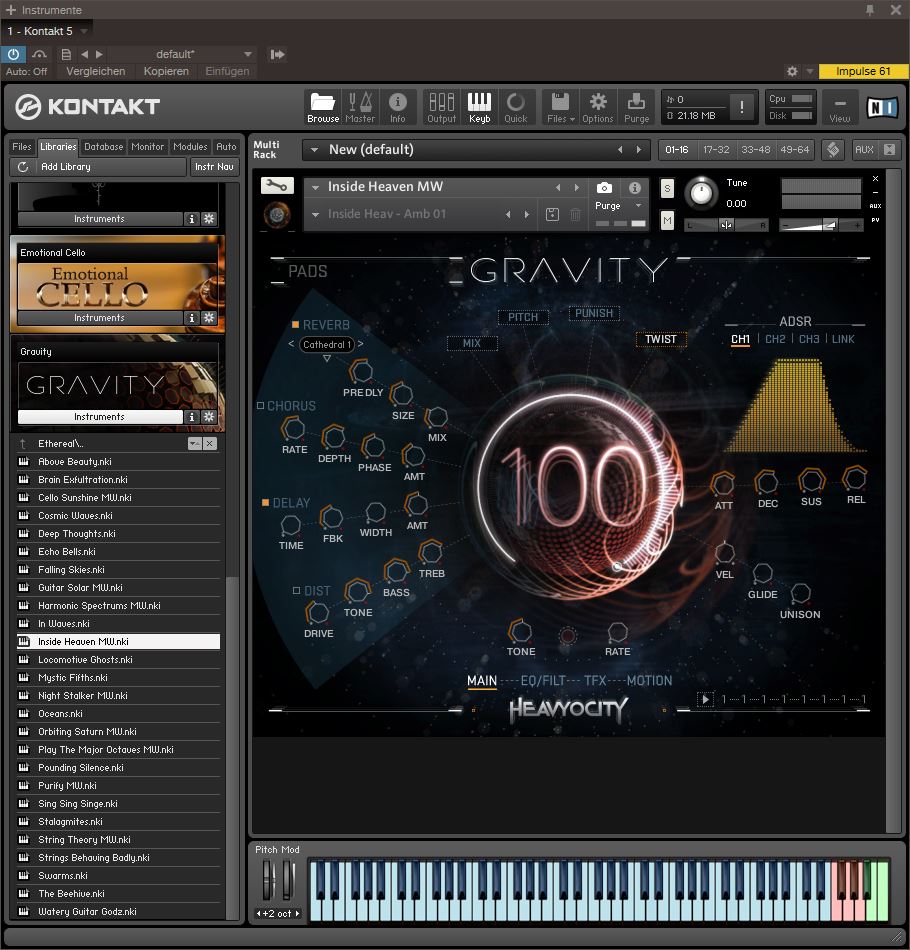Show the Output mixer
Screen dimensions: 910x950
click(x=442, y=107)
